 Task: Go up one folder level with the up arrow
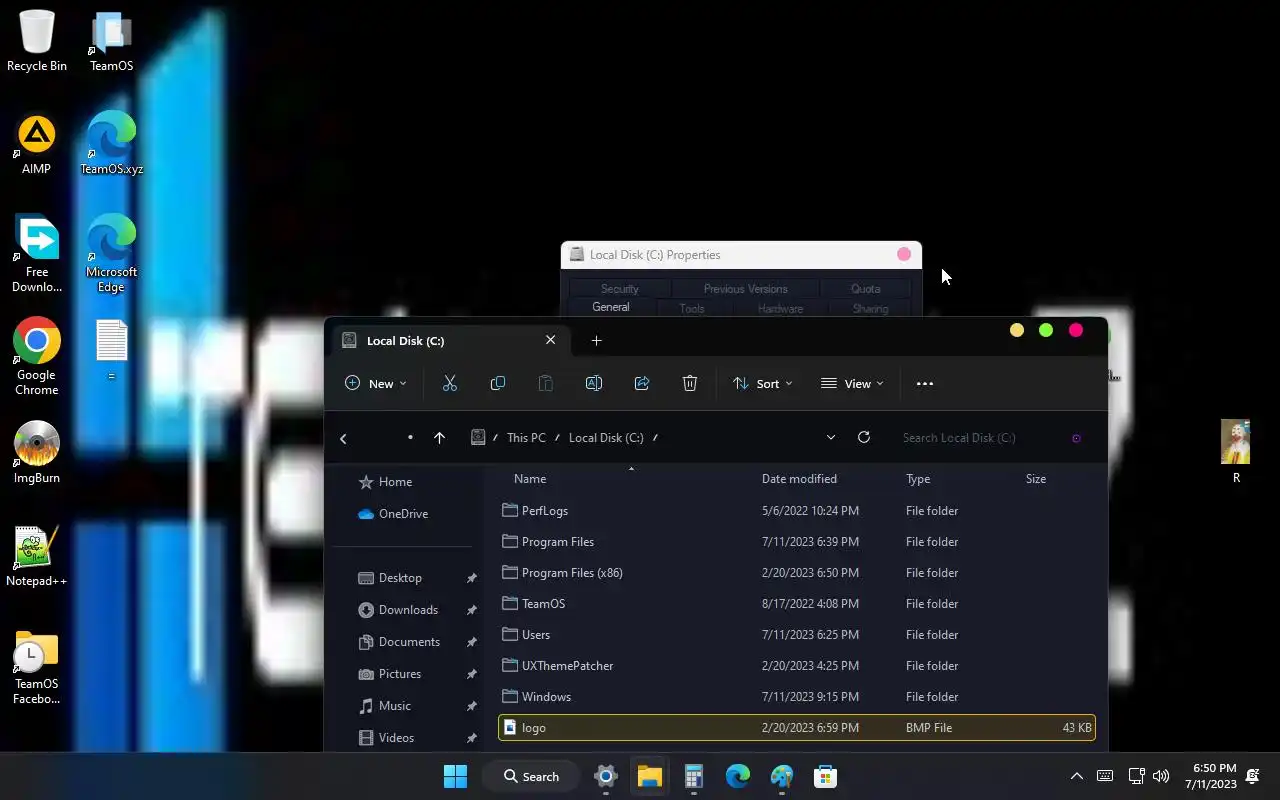pos(439,438)
